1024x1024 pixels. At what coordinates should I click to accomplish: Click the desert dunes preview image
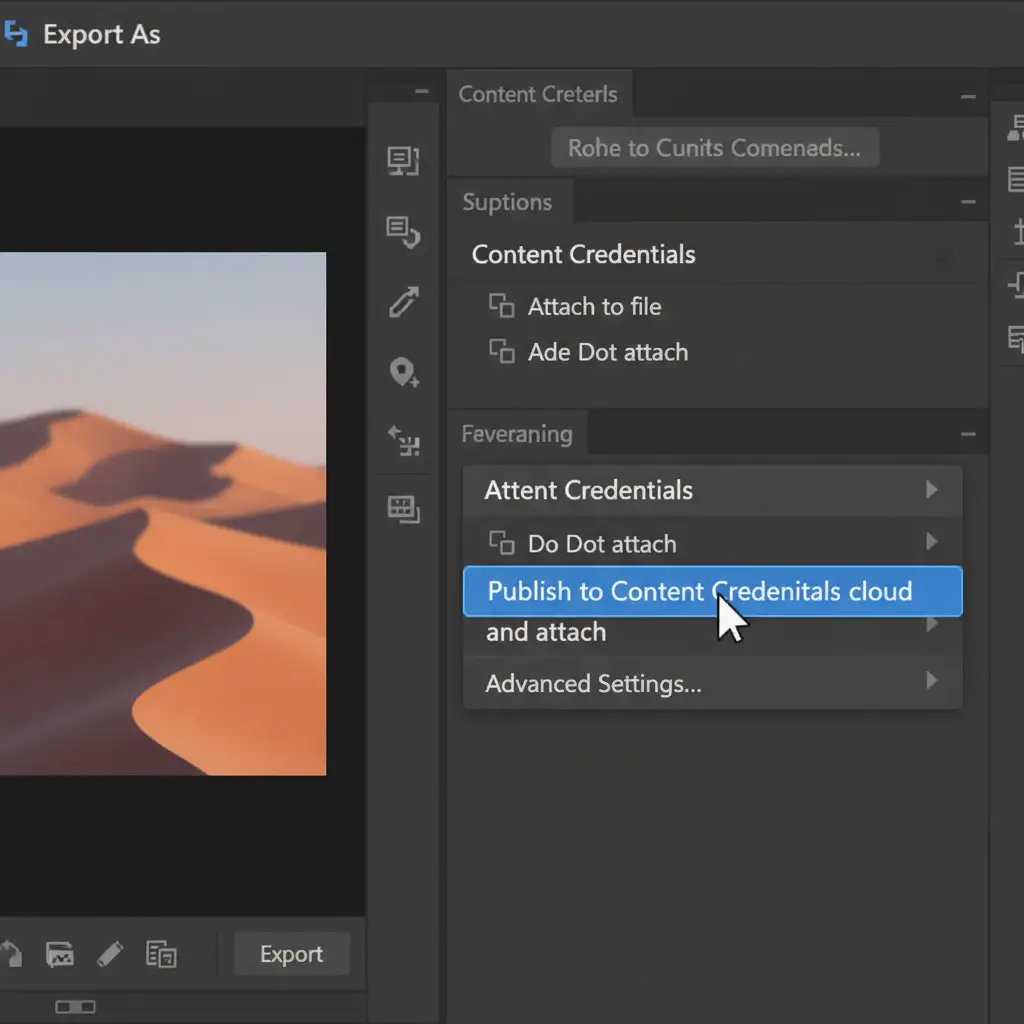tap(162, 513)
